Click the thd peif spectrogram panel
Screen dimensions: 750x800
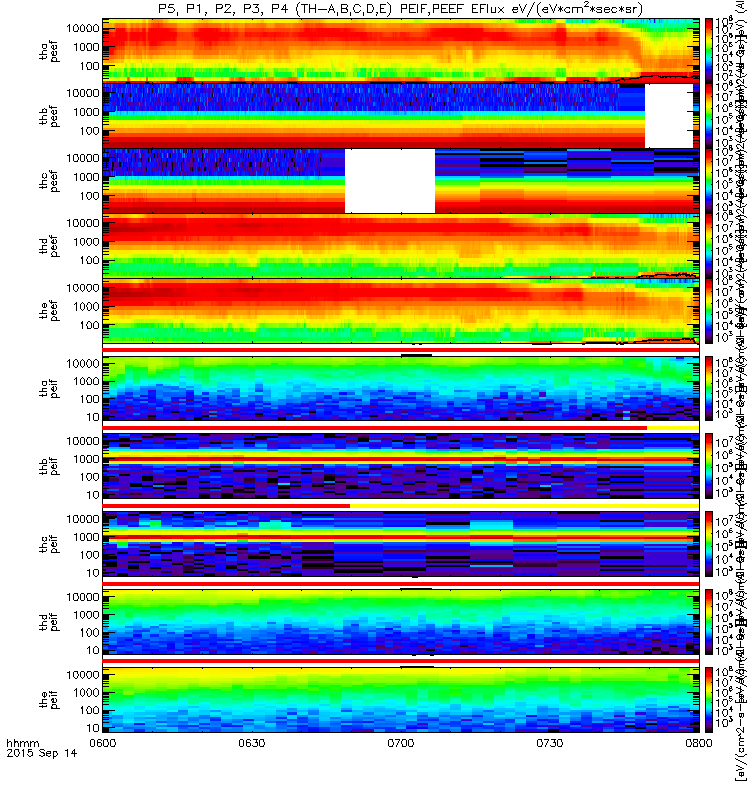click(x=401, y=621)
